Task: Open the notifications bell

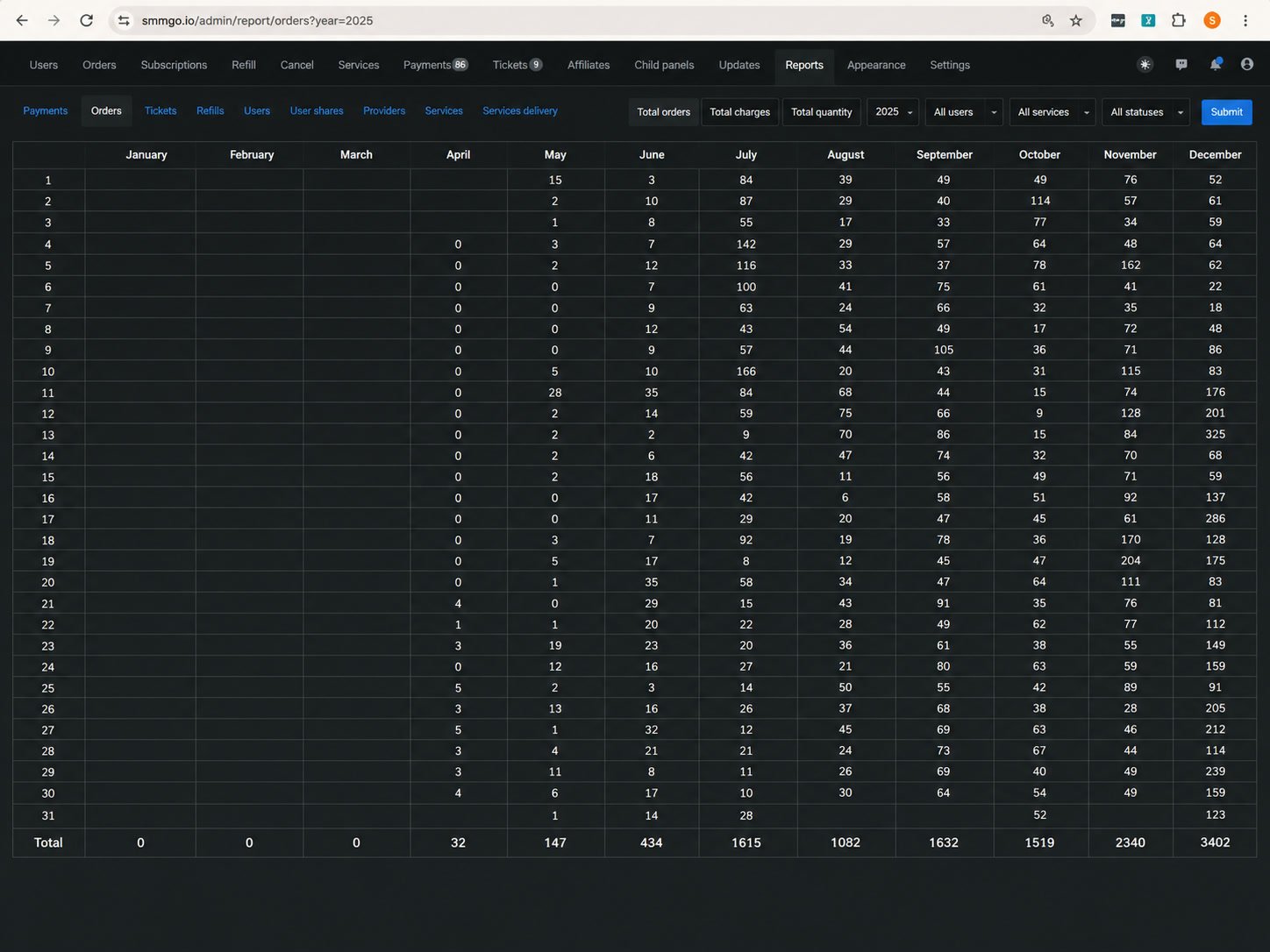Action: click(1215, 64)
